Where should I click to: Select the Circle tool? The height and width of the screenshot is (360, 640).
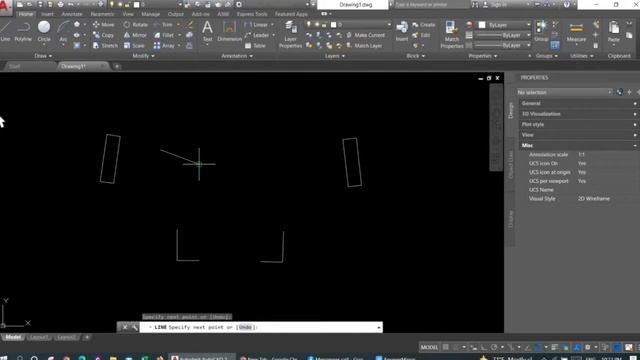tap(44, 32)
